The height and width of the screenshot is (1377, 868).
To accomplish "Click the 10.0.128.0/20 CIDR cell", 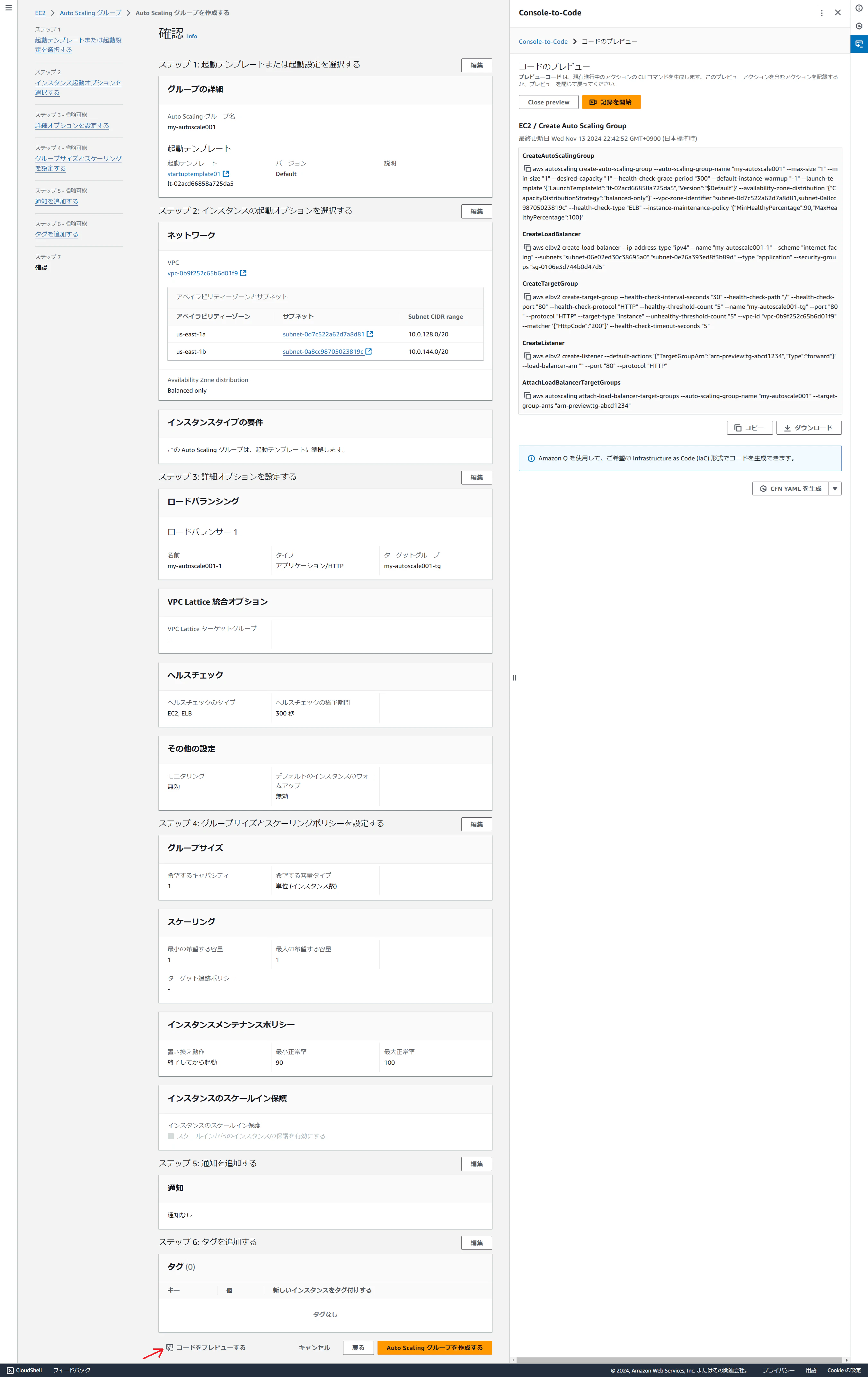I will (x=428, y=334).
